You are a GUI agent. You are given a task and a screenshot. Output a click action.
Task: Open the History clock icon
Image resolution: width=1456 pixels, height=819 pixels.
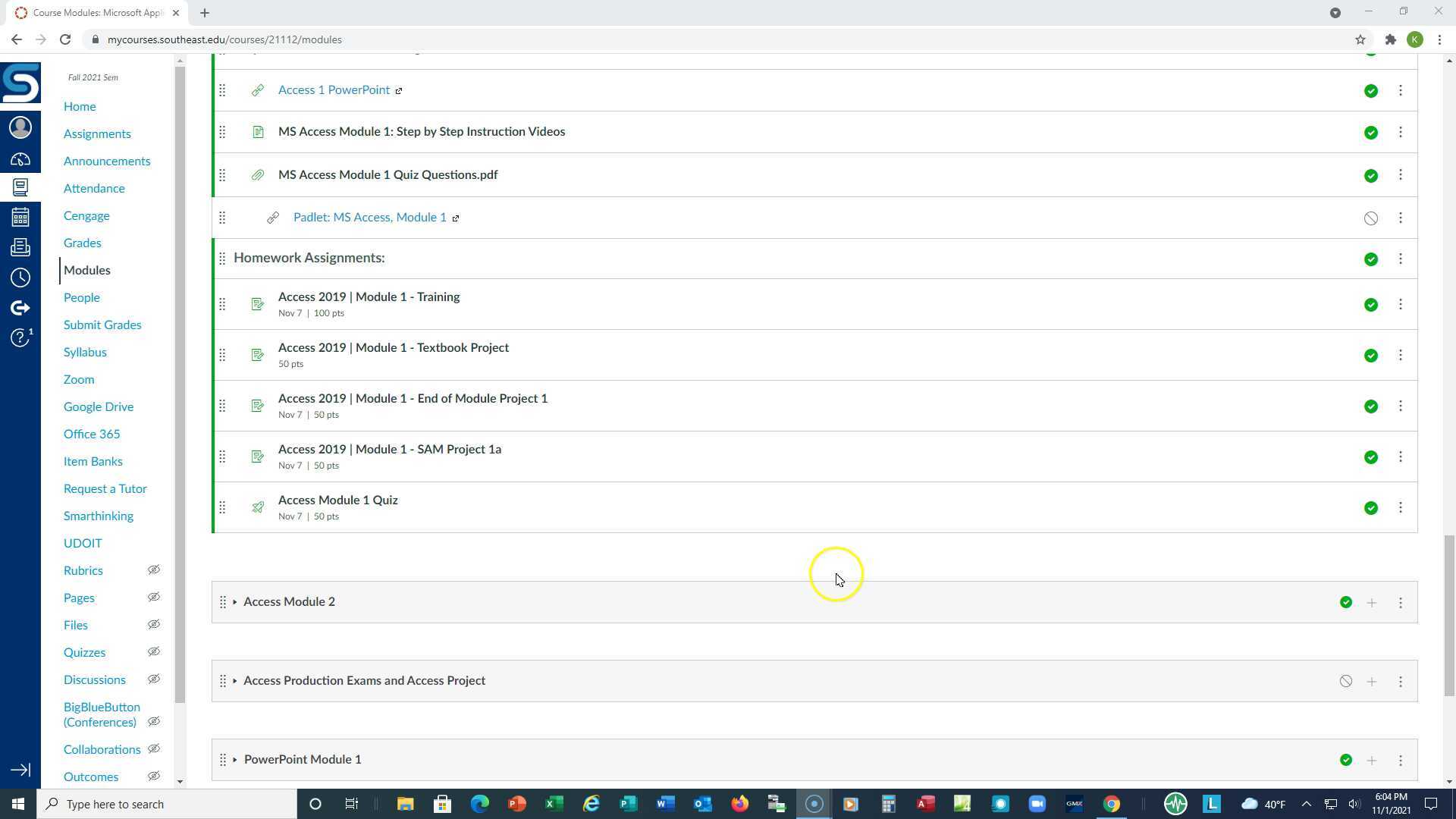(20, 278)
